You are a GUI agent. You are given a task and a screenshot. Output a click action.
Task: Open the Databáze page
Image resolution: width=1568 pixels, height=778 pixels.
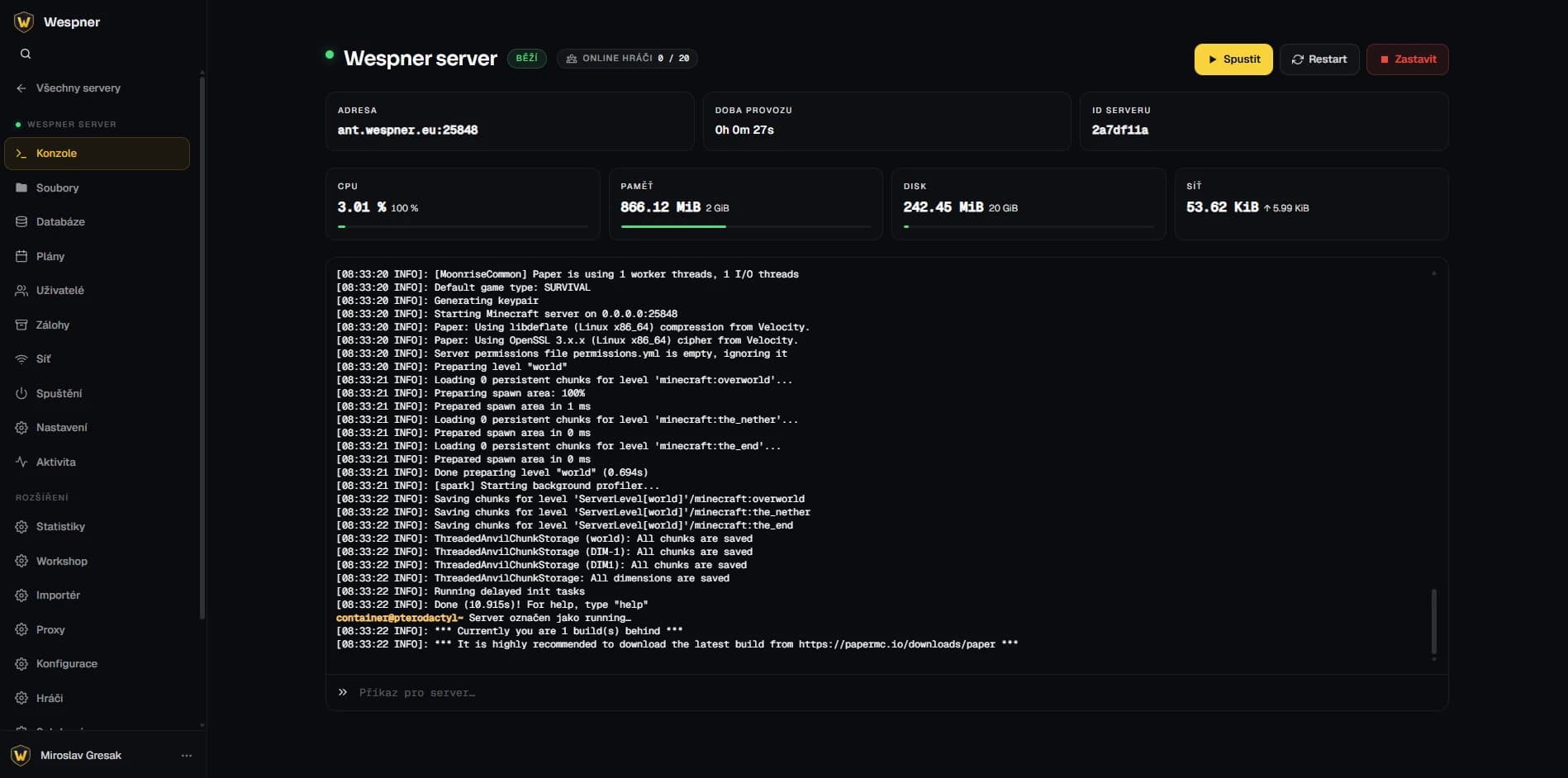pos(97,222)
